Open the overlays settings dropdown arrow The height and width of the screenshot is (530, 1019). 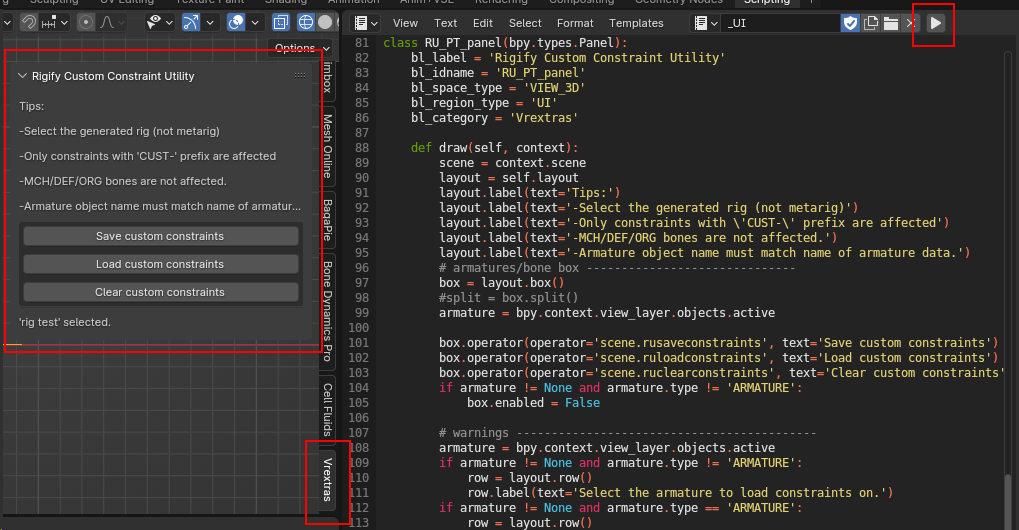pyautogui.click(x=255, y=23)
